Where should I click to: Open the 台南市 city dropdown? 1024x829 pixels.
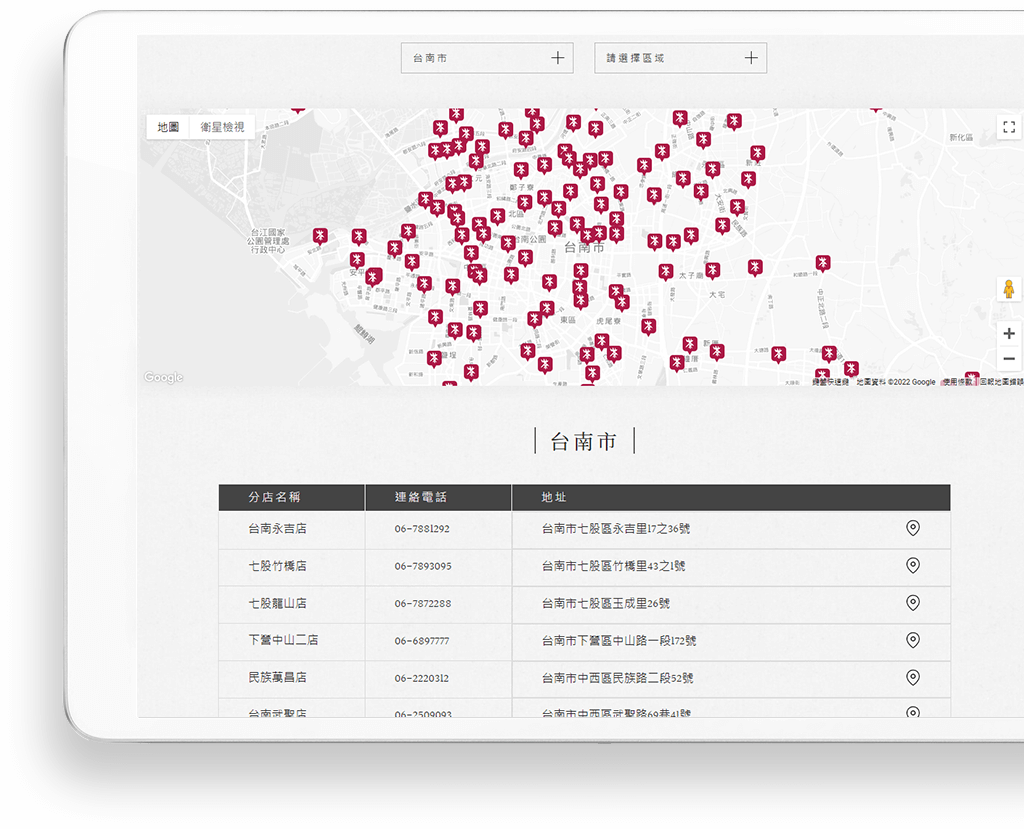[487, 58]
